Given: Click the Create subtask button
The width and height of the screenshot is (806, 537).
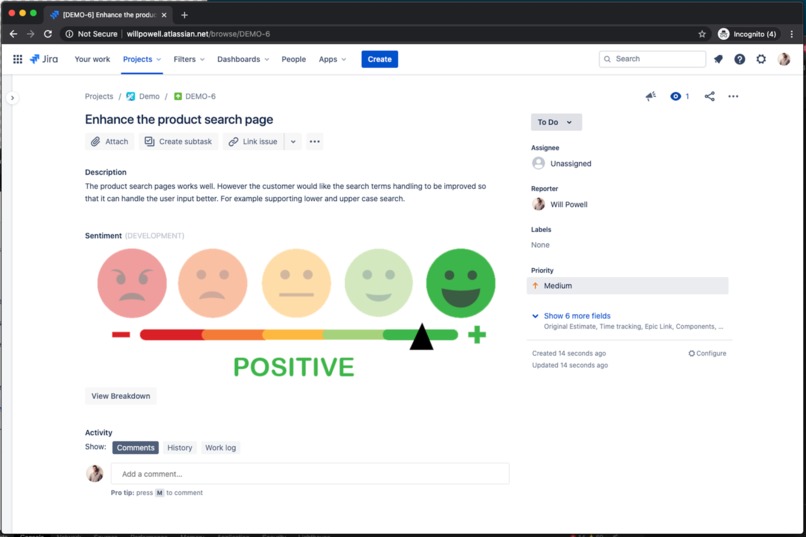Looking at the screenshot, I should point(178,141).
